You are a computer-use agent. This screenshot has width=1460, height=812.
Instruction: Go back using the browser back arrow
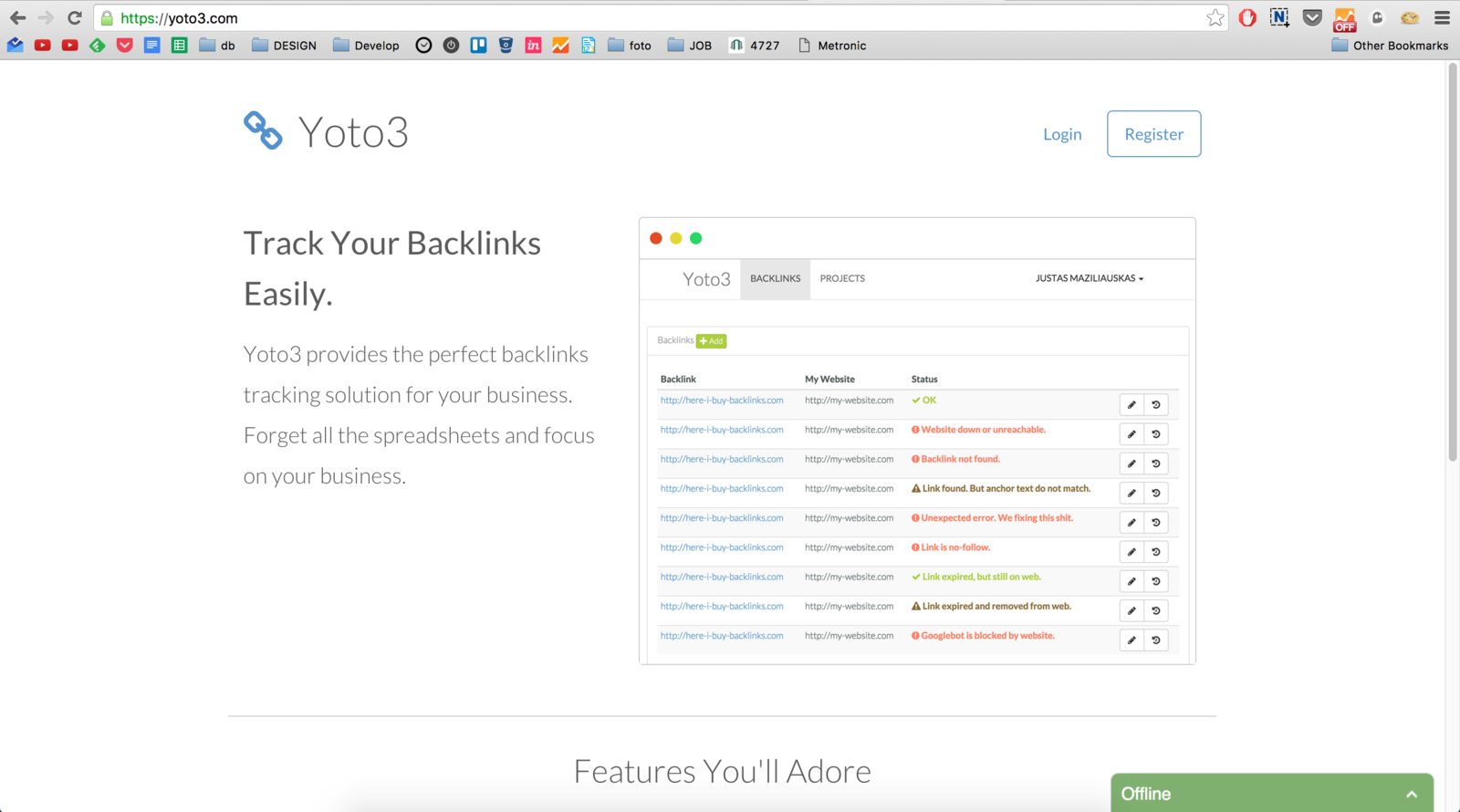17,17
